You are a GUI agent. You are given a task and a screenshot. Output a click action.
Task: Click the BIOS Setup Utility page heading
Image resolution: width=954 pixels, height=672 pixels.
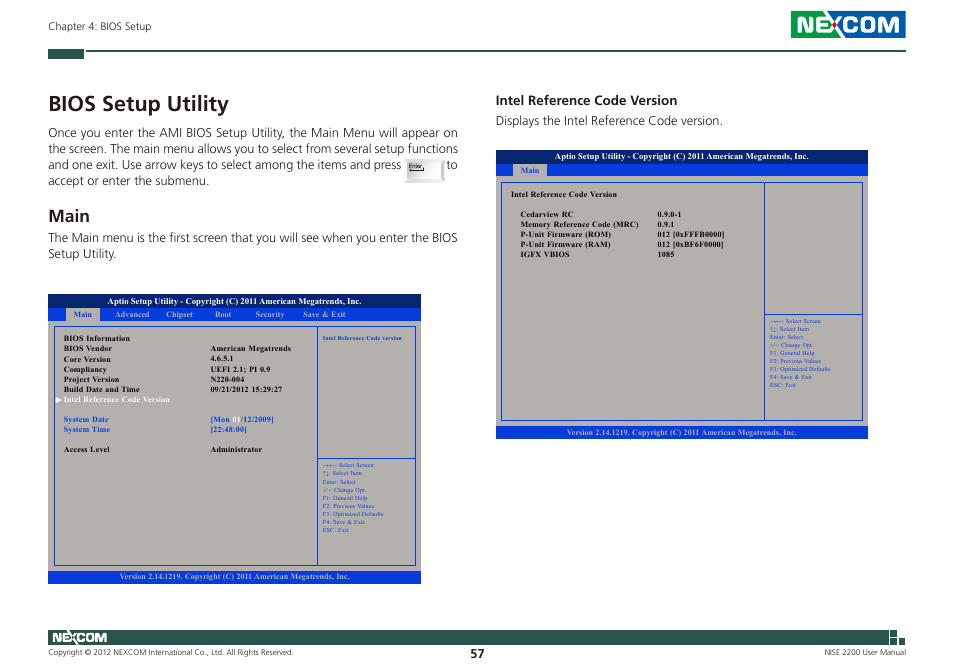tap(138, 104)
